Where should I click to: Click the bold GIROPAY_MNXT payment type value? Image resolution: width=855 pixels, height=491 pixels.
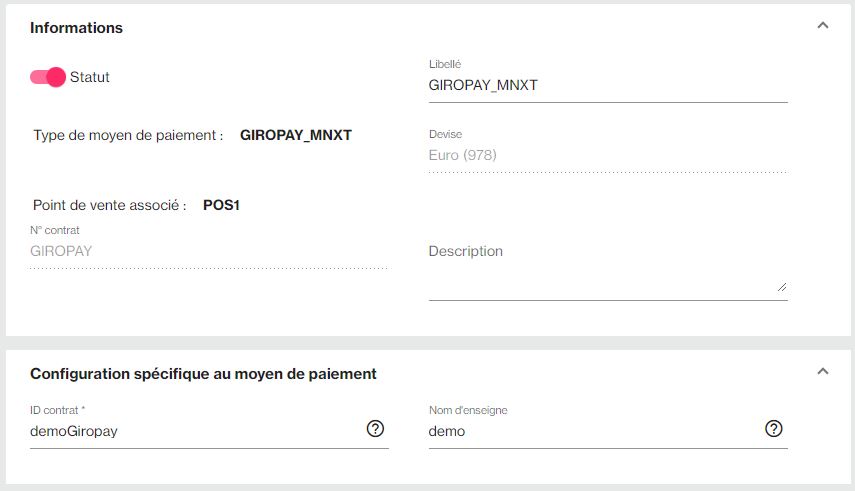[296, 135]
